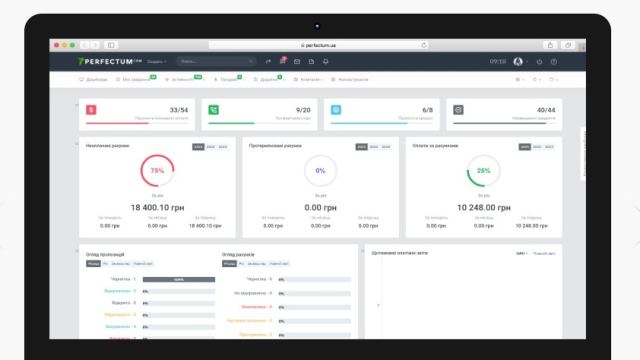Click the blue box projects icon

pos(336,110)
